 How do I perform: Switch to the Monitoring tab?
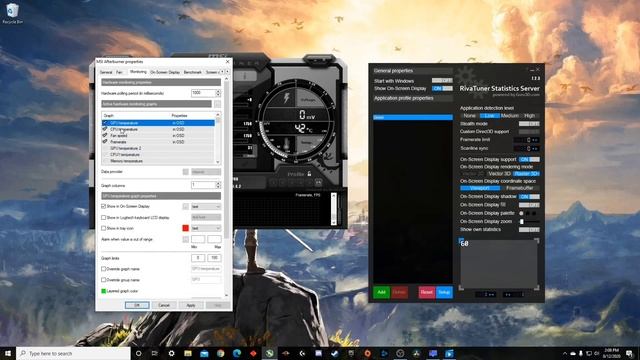138,72
